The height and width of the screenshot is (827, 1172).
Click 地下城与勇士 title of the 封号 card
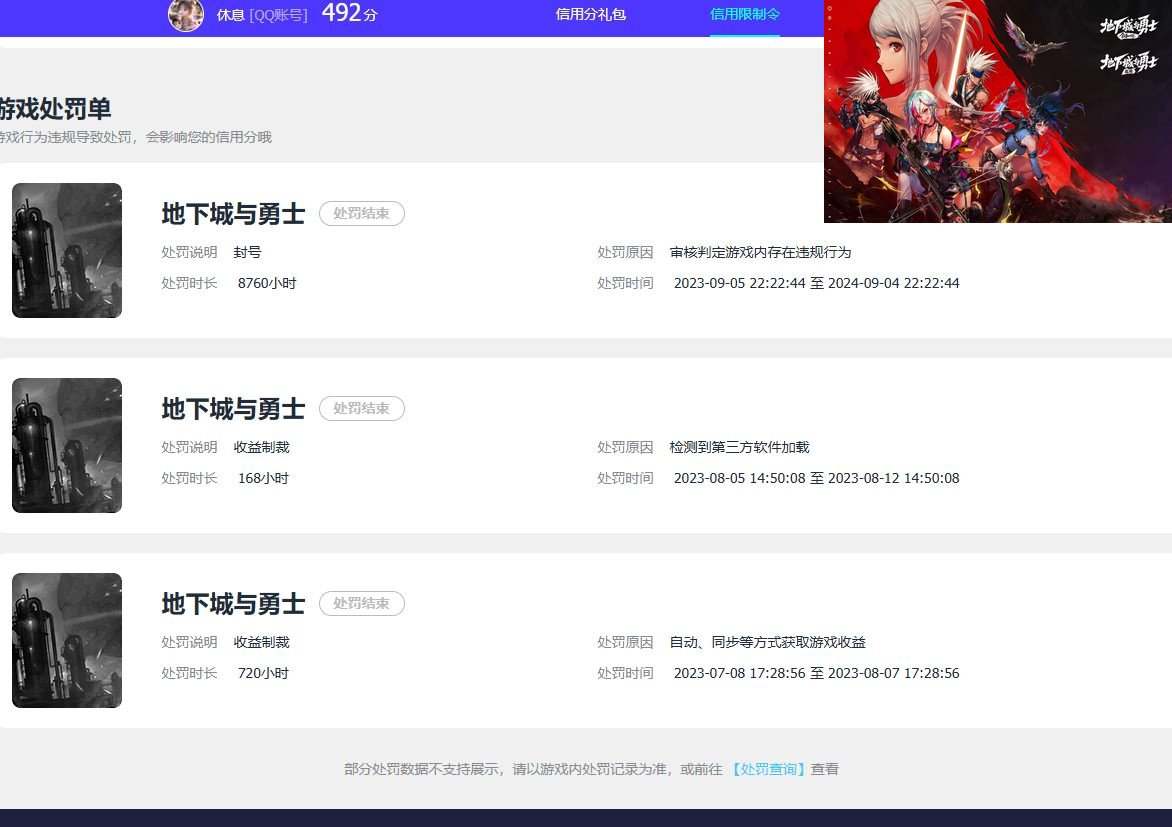tap(233, 214)
